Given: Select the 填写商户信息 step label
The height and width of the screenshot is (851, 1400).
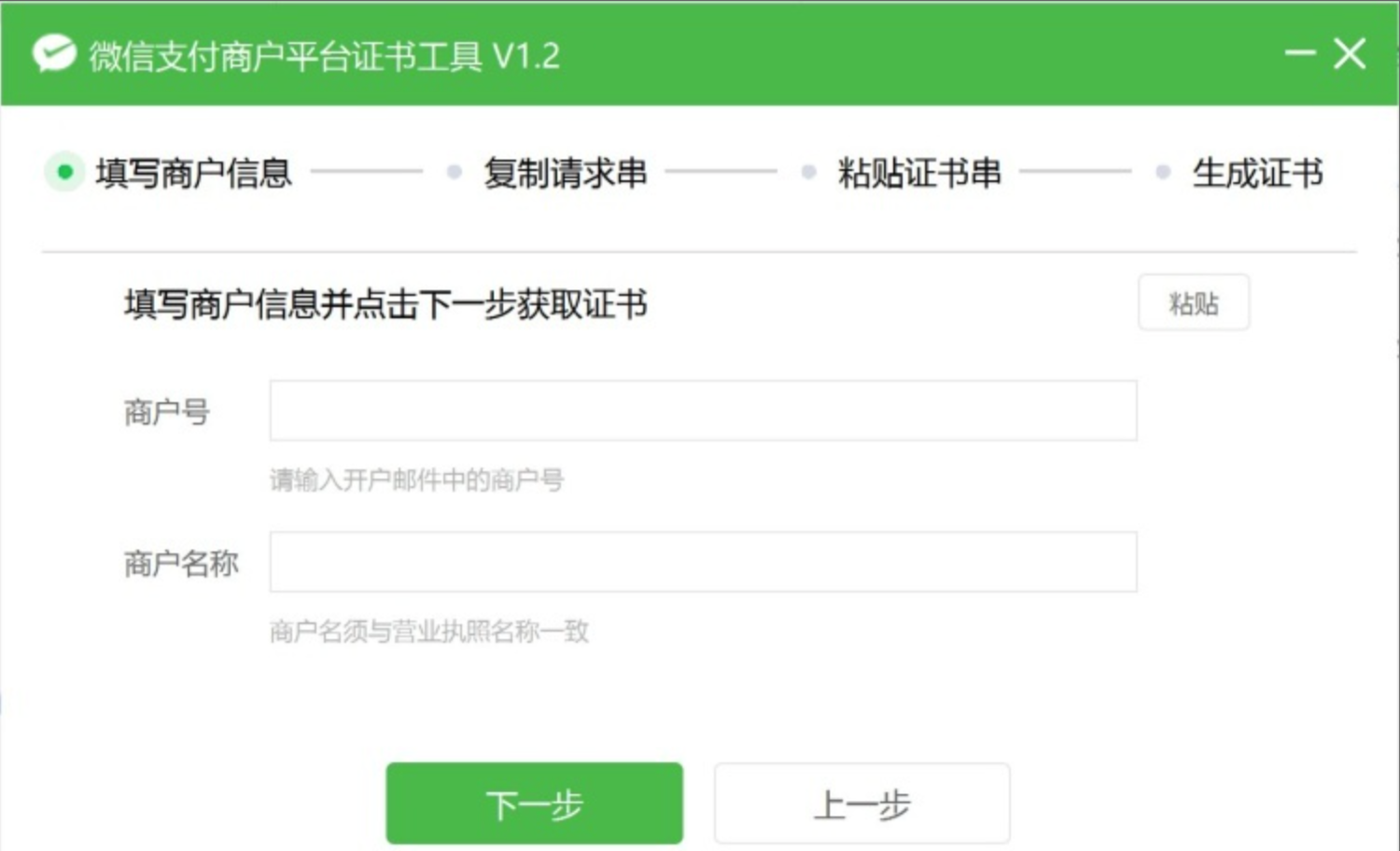Looking at the screenshot, I should [194, 173].
